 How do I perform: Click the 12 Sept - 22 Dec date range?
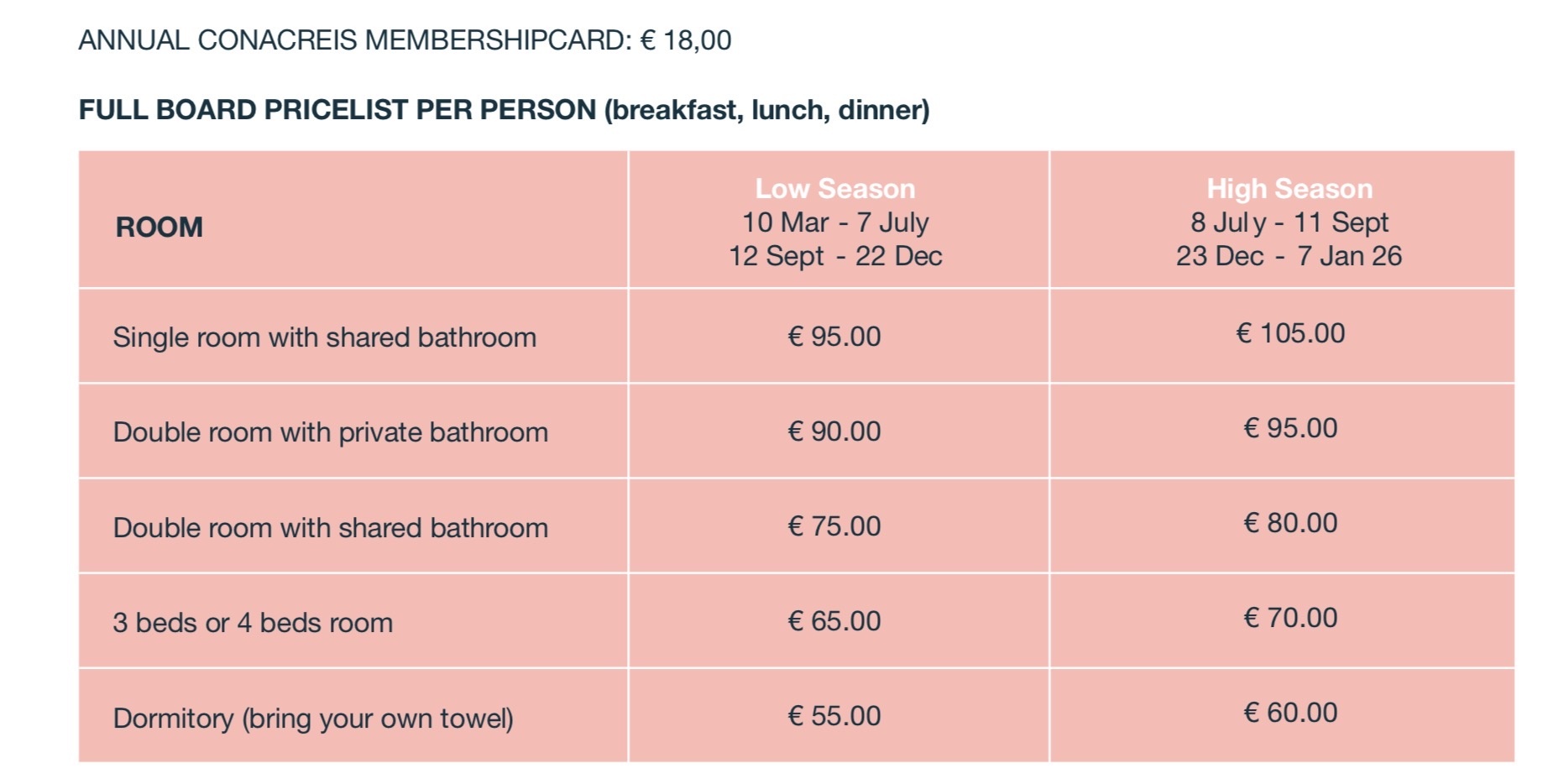(835, 256)
